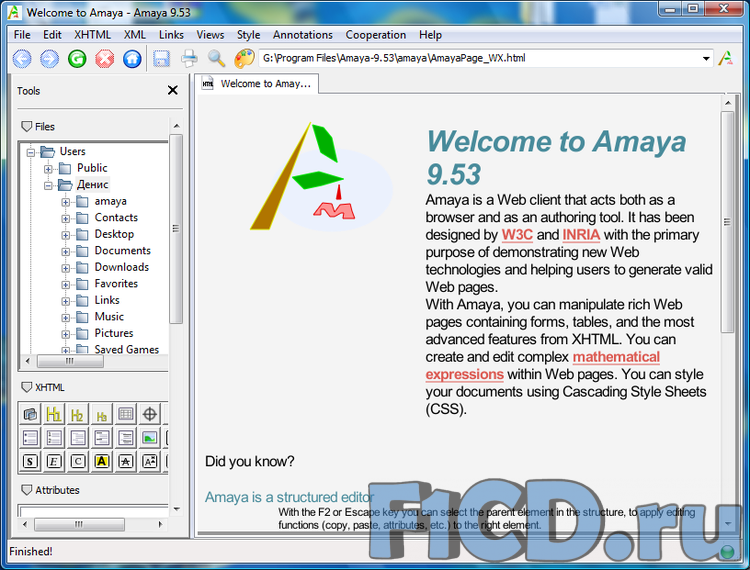This screenshot has height=570, width=750.
Task: Open search with the magnifying glass icon
Action: 216,59
